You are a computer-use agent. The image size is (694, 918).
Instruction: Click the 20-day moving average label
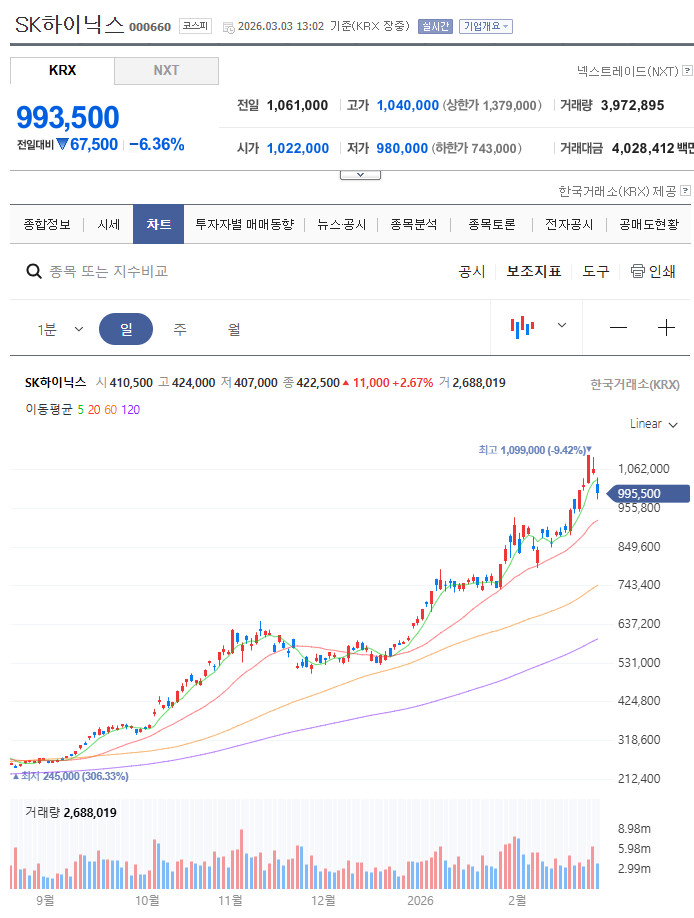[x=94, y=410]
